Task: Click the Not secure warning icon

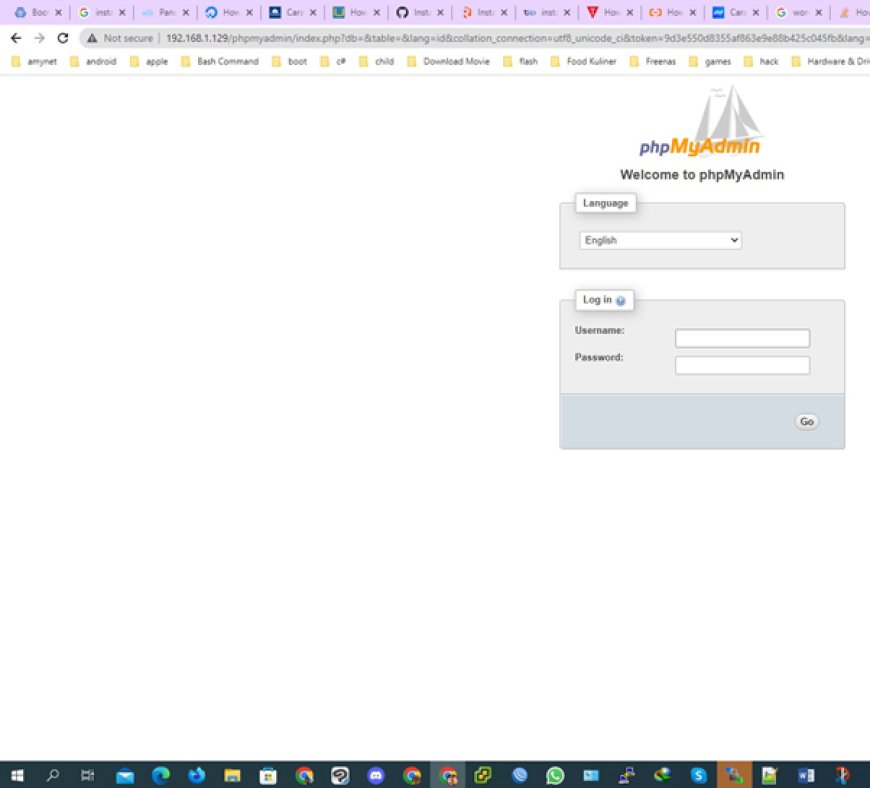Action: 92,38
